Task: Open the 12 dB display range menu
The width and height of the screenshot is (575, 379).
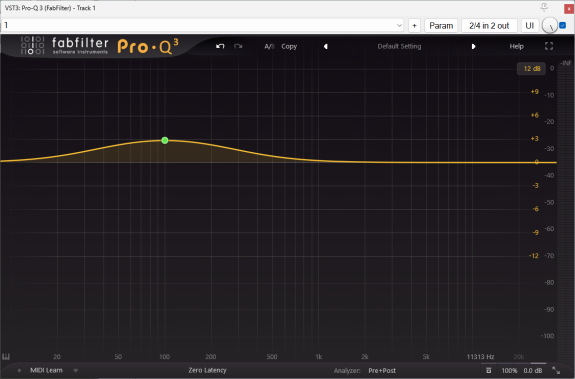Action: click(531, 69)
